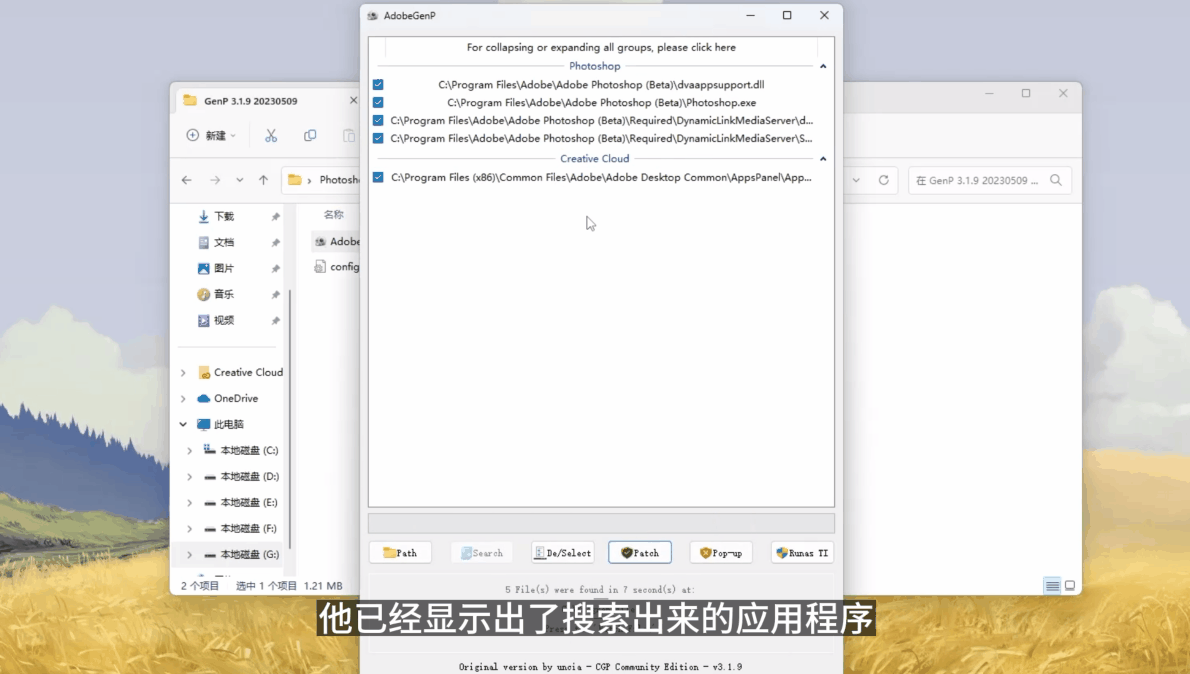Close the GenP 3.1.9 20230509 tab
This screenshot has height=674, width=1190.
(x=353, y=100)
